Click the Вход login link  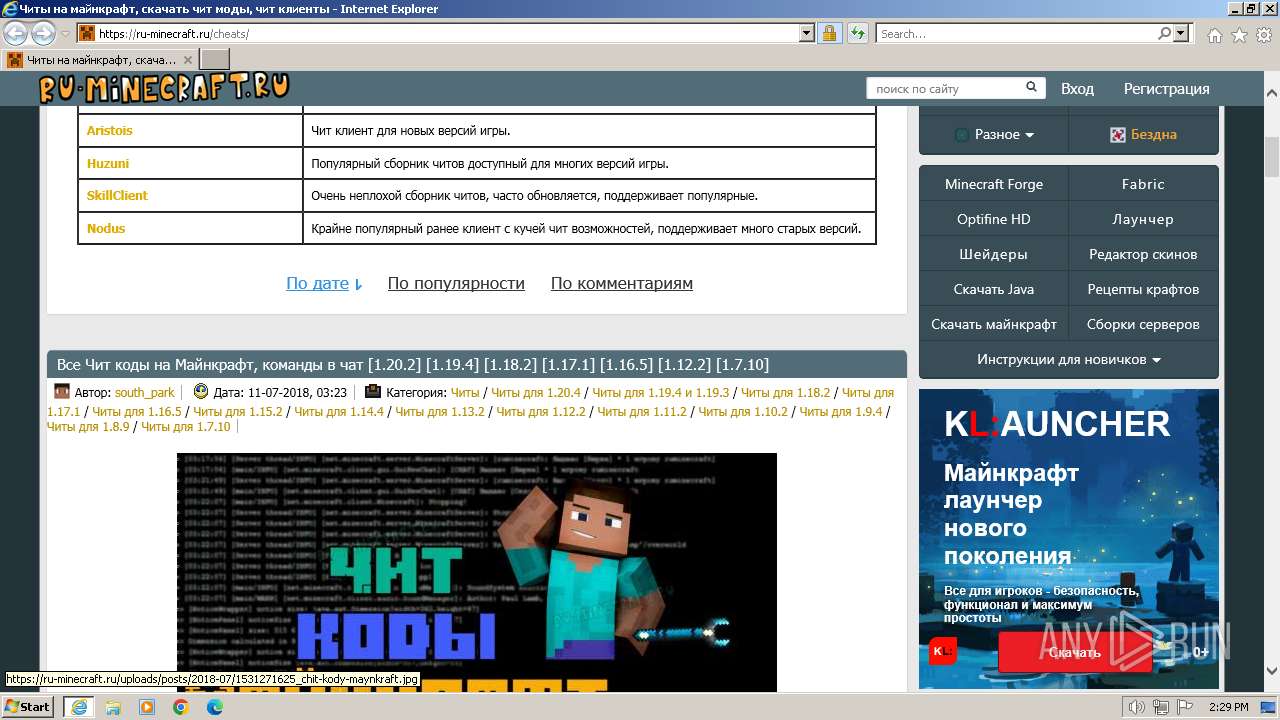1077,88
